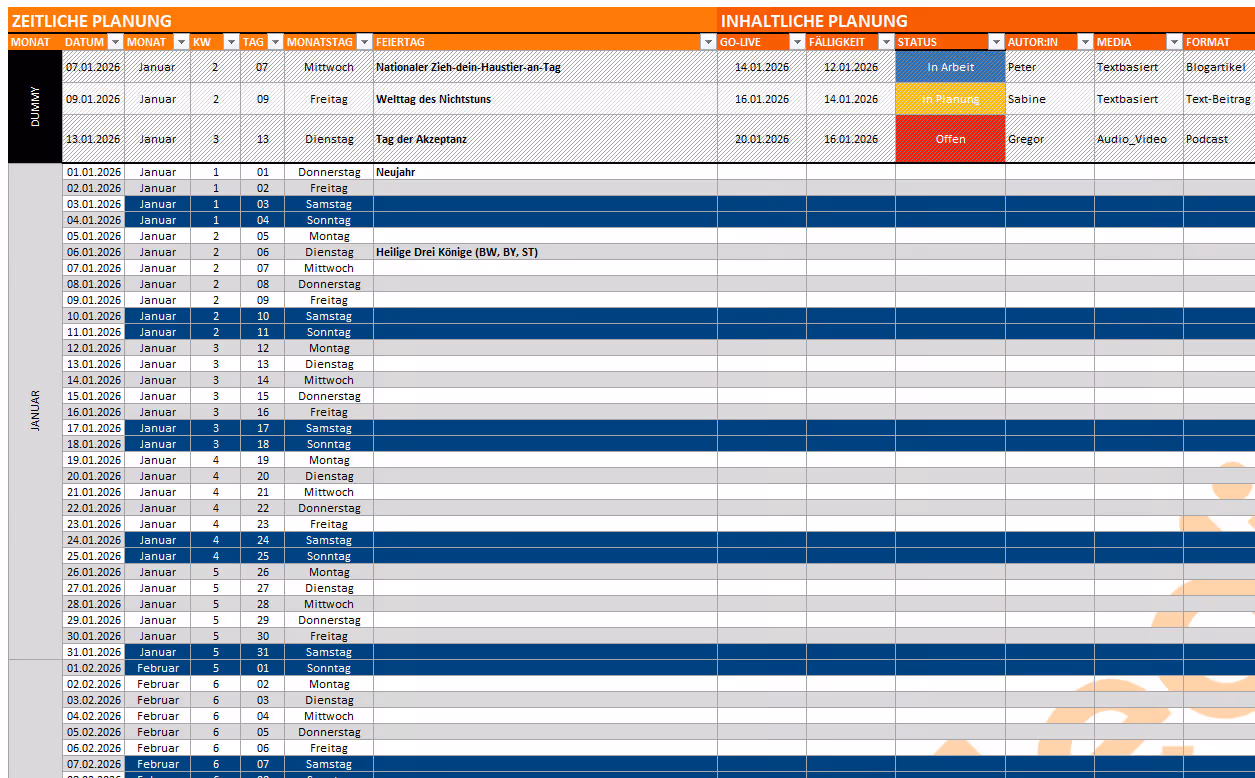This screenshot has width=1255, height=778.
Task: Select the In Arbeit status cell
Action: 950,67
